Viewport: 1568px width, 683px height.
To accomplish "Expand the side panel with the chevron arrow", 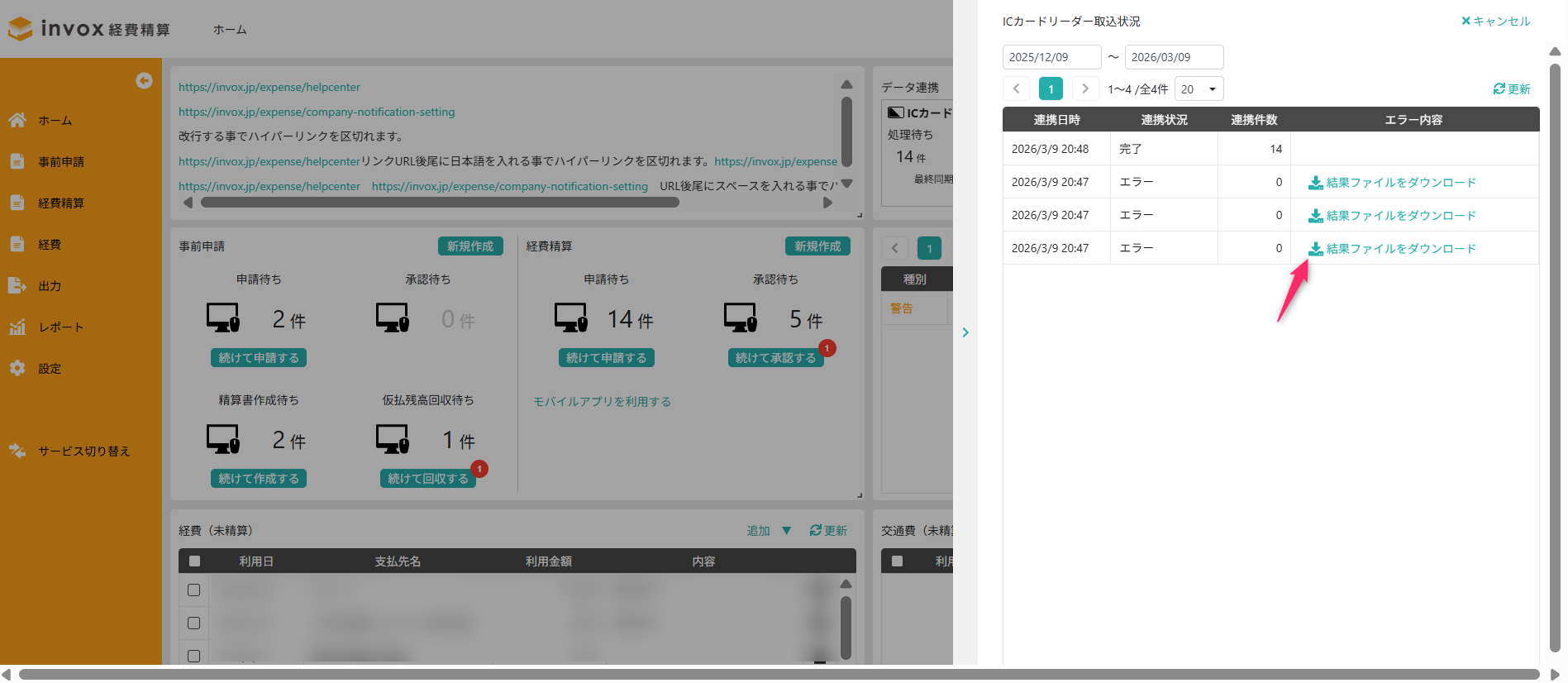I will (x=965, y=332).
